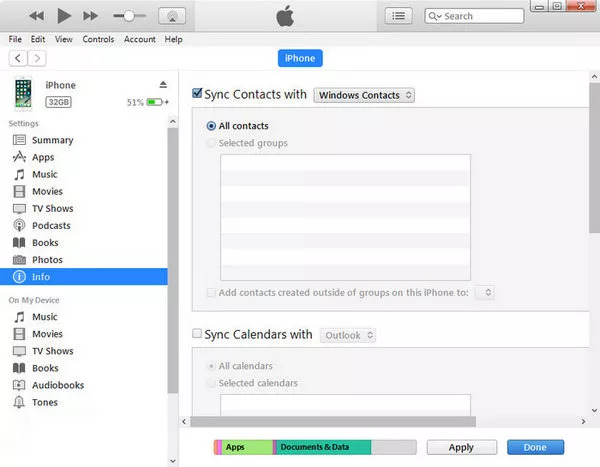
Task: Open the AirPlay output menu
Action: tap(172, 16)
